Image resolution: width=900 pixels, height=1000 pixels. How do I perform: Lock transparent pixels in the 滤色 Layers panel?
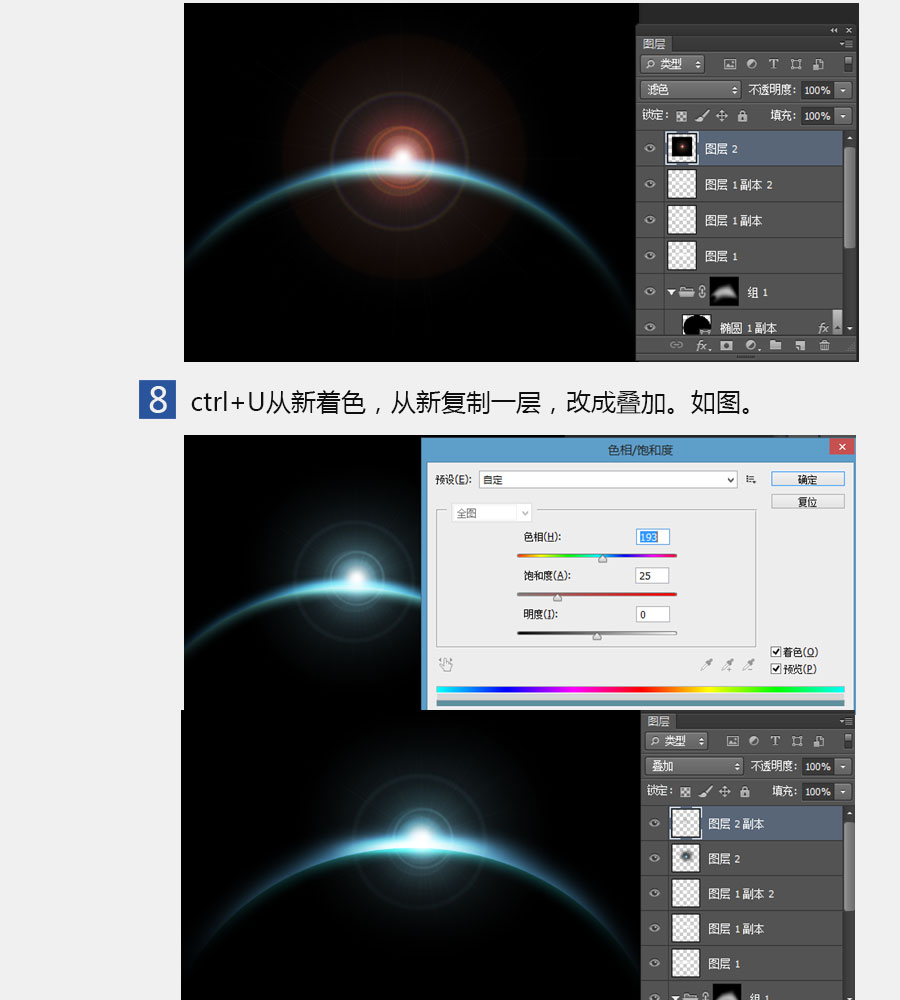(x=681, y=116)
